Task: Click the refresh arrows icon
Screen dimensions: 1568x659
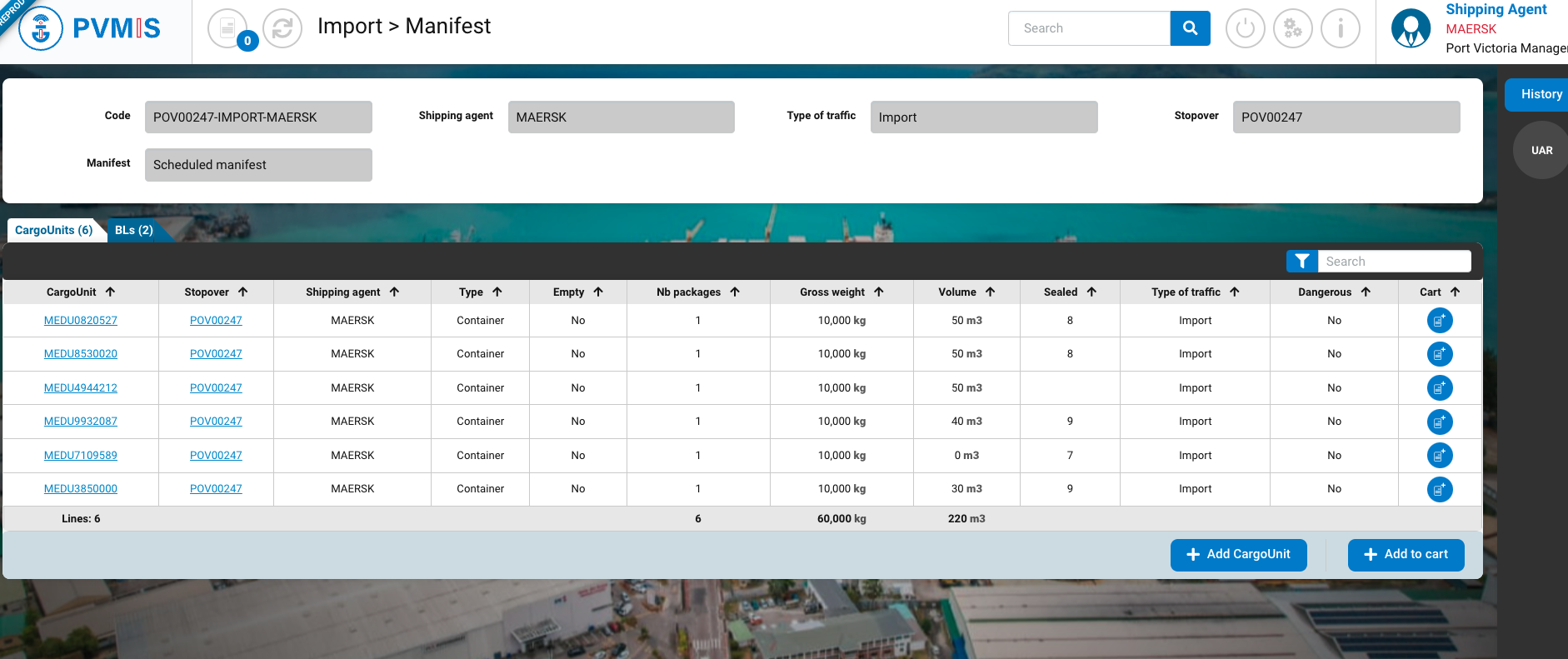Action: coord(282,29)
